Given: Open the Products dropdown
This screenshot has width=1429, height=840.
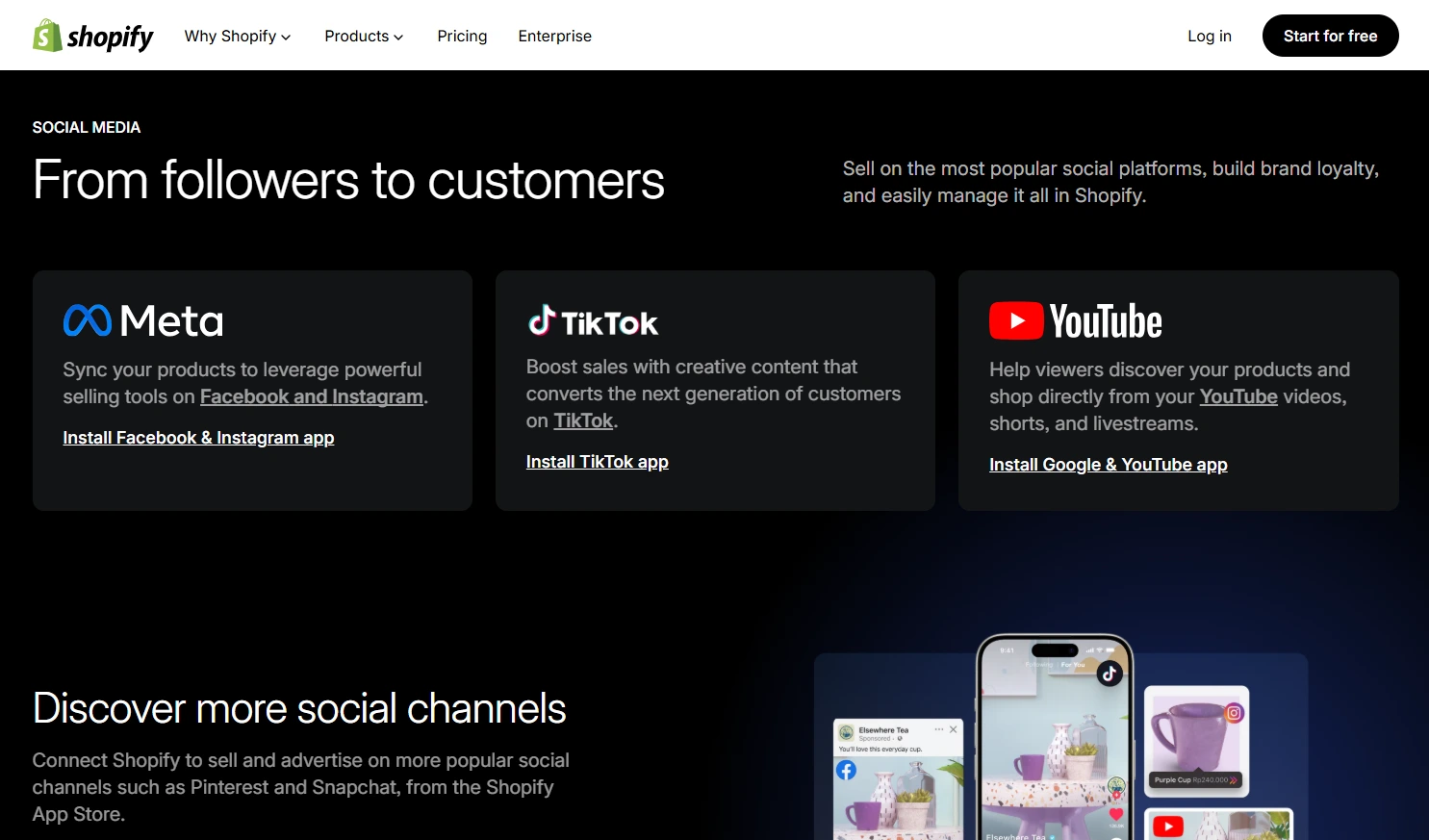Looking at the screenshot, I should click(x=357, y=36).
